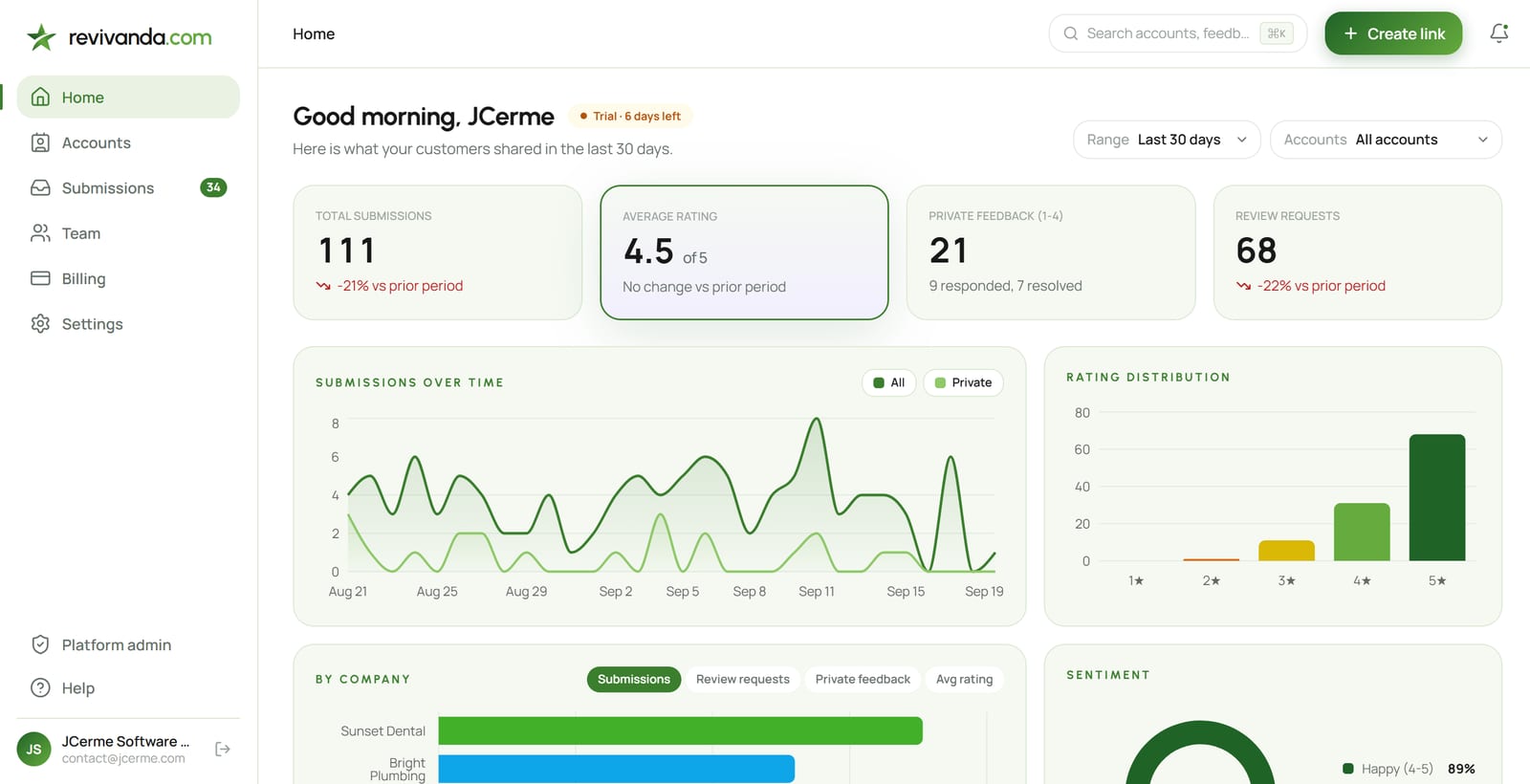The height and width of the screenshot is (784, 1530).
Task: Click the Billing card icon
Action: point(40,278)
